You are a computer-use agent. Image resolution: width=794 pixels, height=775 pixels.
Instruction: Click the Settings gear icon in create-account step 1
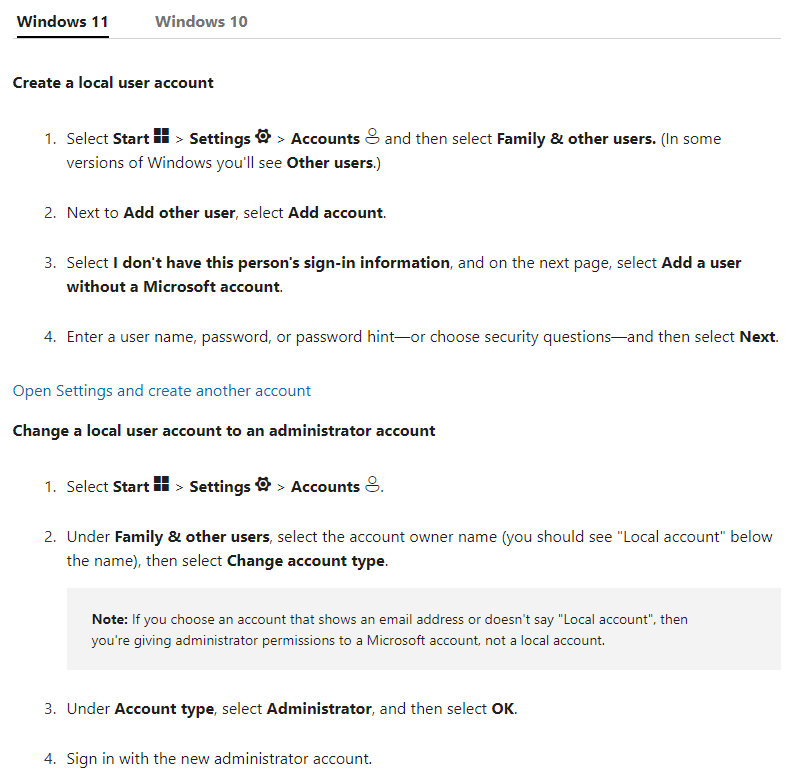(x=263, y=136)
